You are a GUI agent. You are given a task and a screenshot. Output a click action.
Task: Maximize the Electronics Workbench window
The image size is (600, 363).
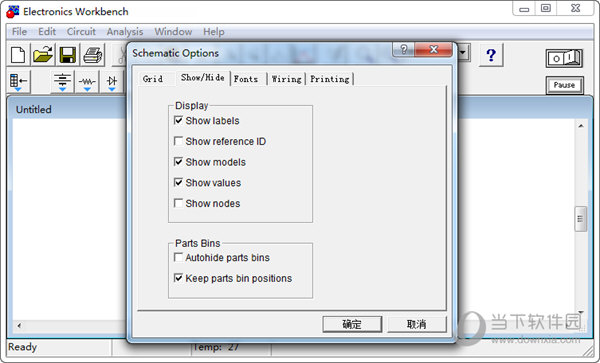pyautogui.click(x=546, y=8)
